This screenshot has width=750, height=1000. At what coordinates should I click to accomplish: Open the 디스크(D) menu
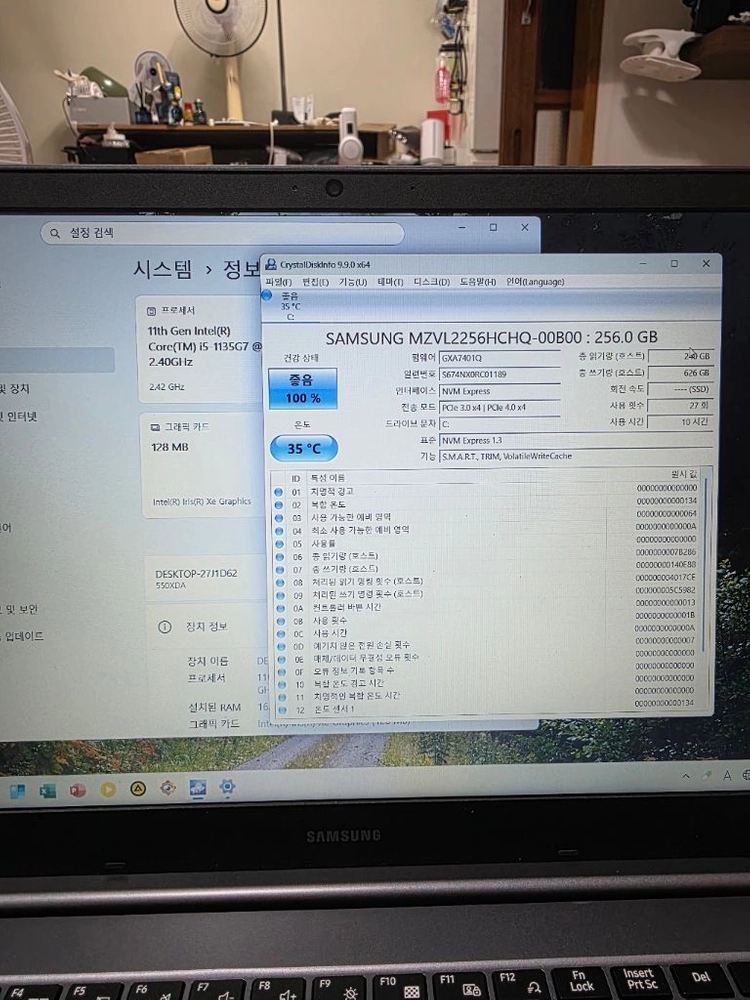pyautogui.click(x=432, y=282)
